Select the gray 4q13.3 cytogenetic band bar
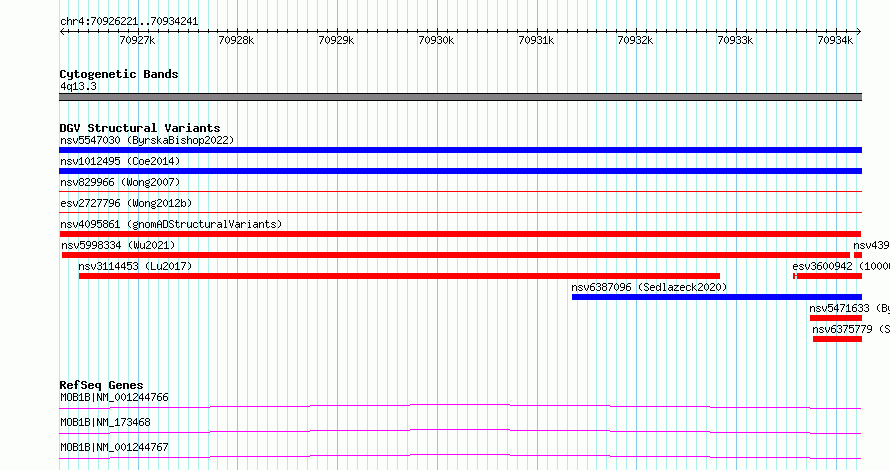Screen dimensions: 890x470 460,97
